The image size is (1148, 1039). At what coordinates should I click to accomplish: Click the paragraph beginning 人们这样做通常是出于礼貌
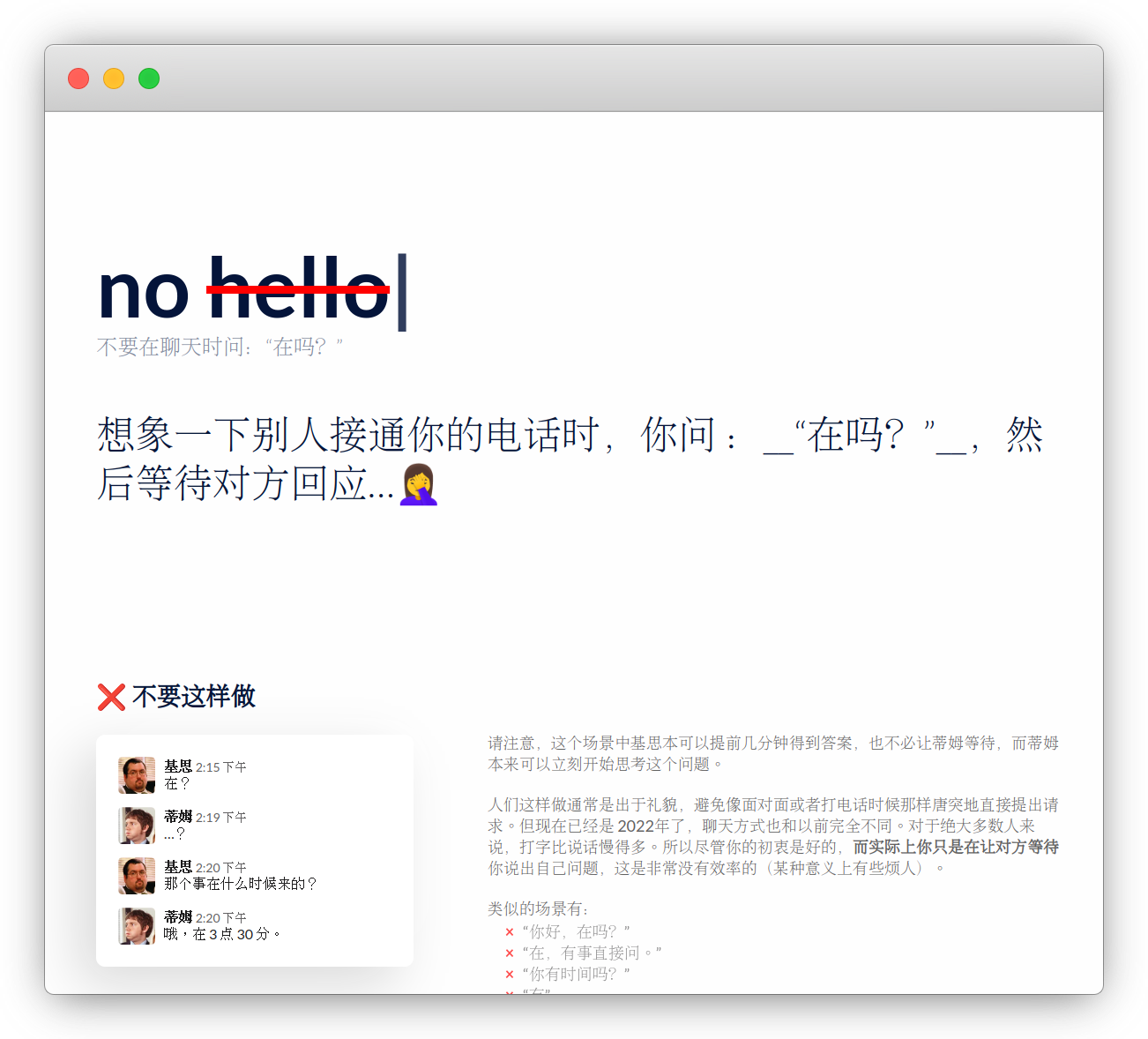click(x=773, y=837)
